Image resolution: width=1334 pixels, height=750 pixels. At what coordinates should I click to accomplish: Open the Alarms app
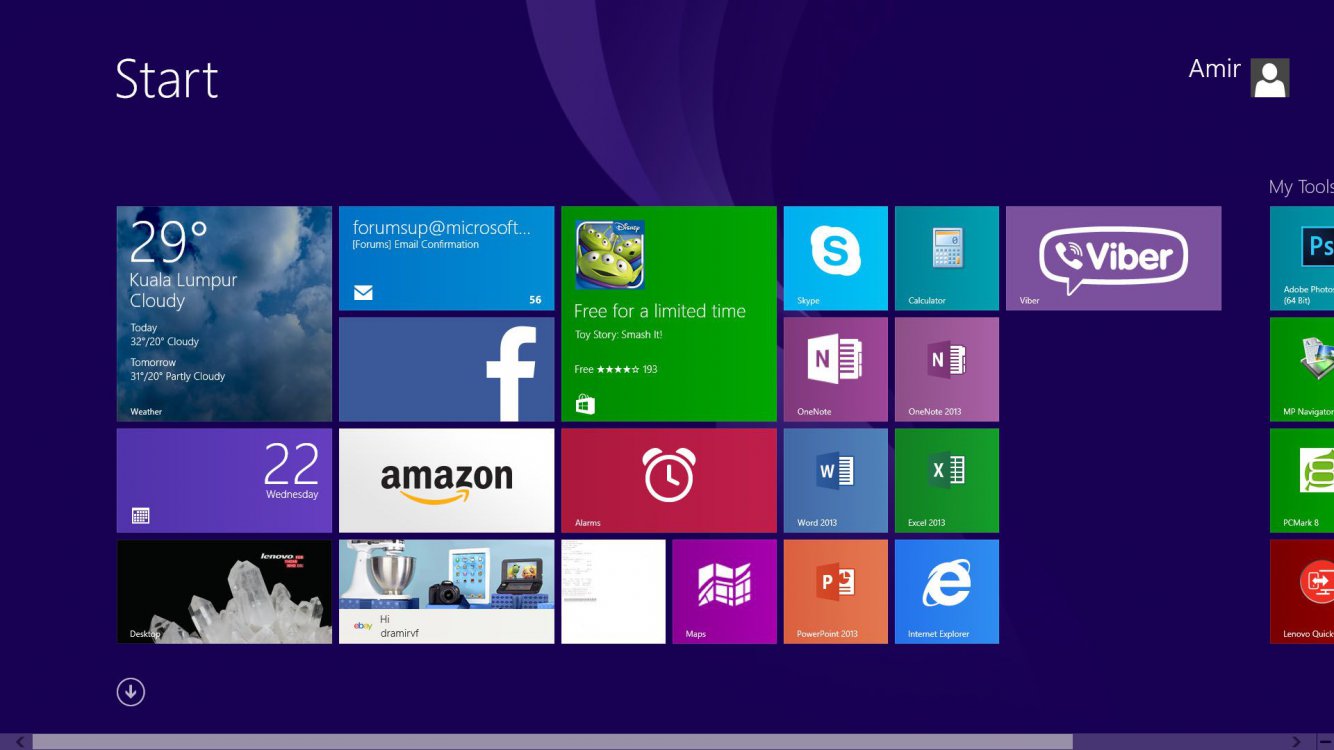tap(668, 480)
